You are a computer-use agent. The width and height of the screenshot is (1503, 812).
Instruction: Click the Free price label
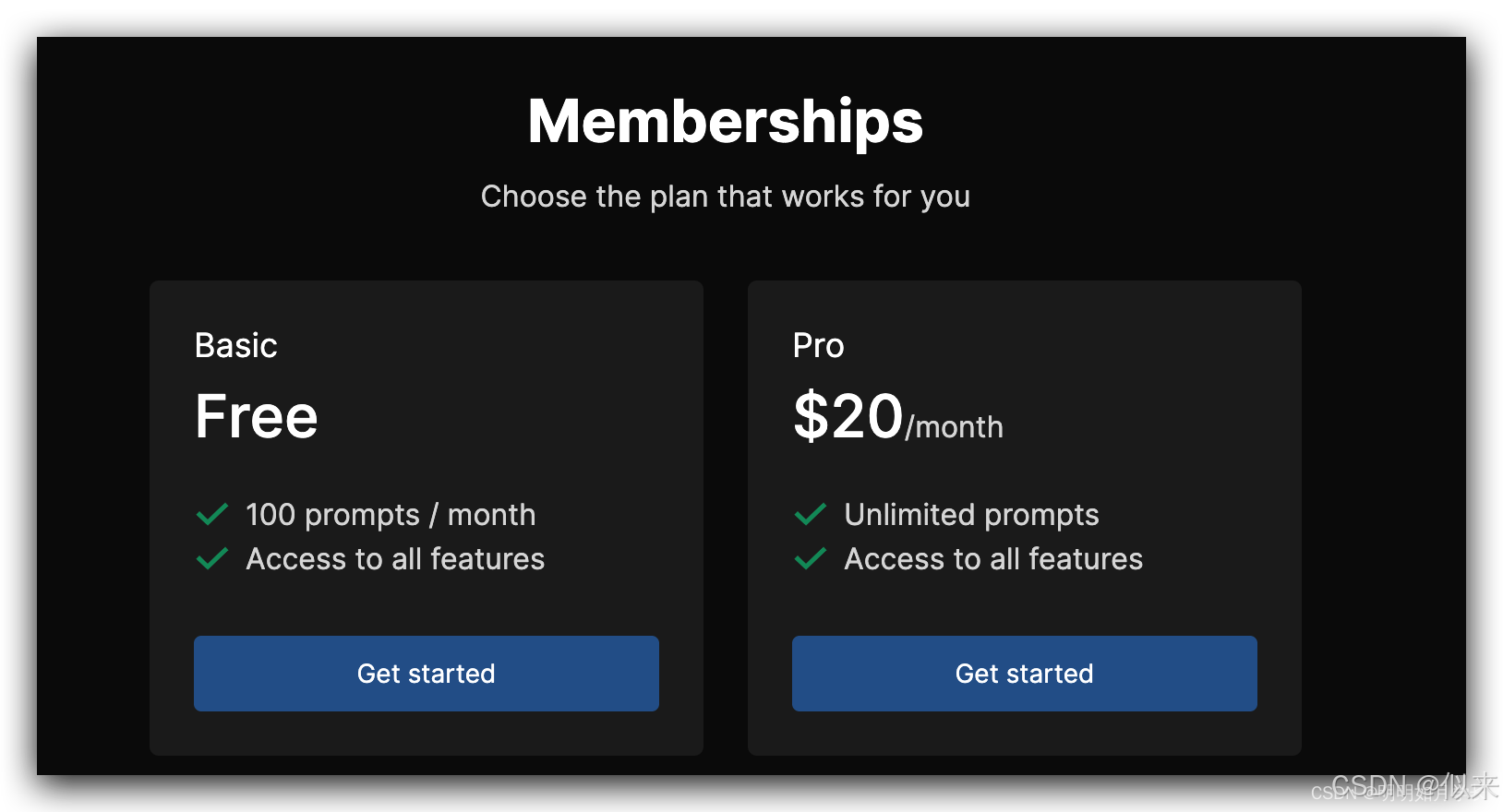[257, 416]
